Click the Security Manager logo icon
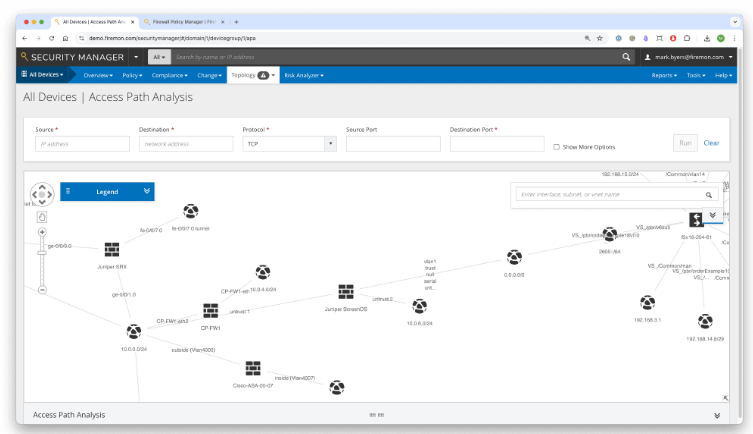This screenshot has width=753, height=434. [24, 57]
